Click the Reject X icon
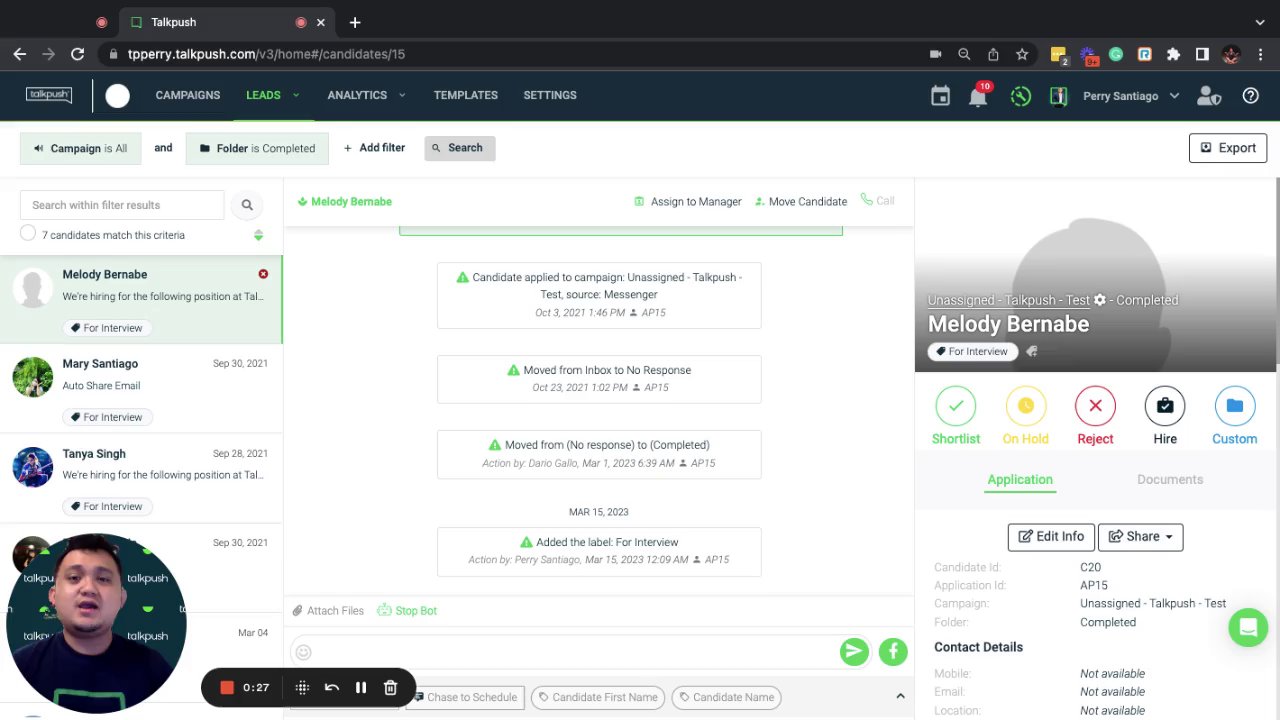The width and height of the screenshot is (1280, 720). [x=1095, y=406]
